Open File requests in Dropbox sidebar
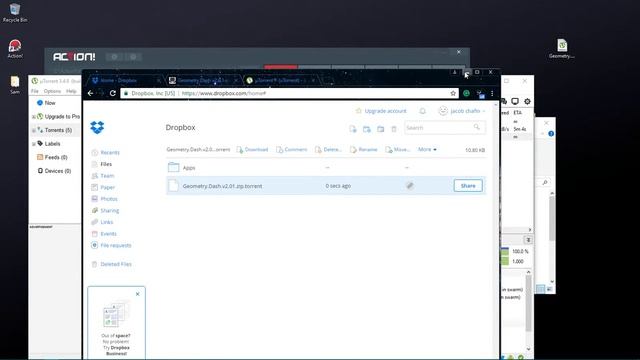 click(111, 245)
